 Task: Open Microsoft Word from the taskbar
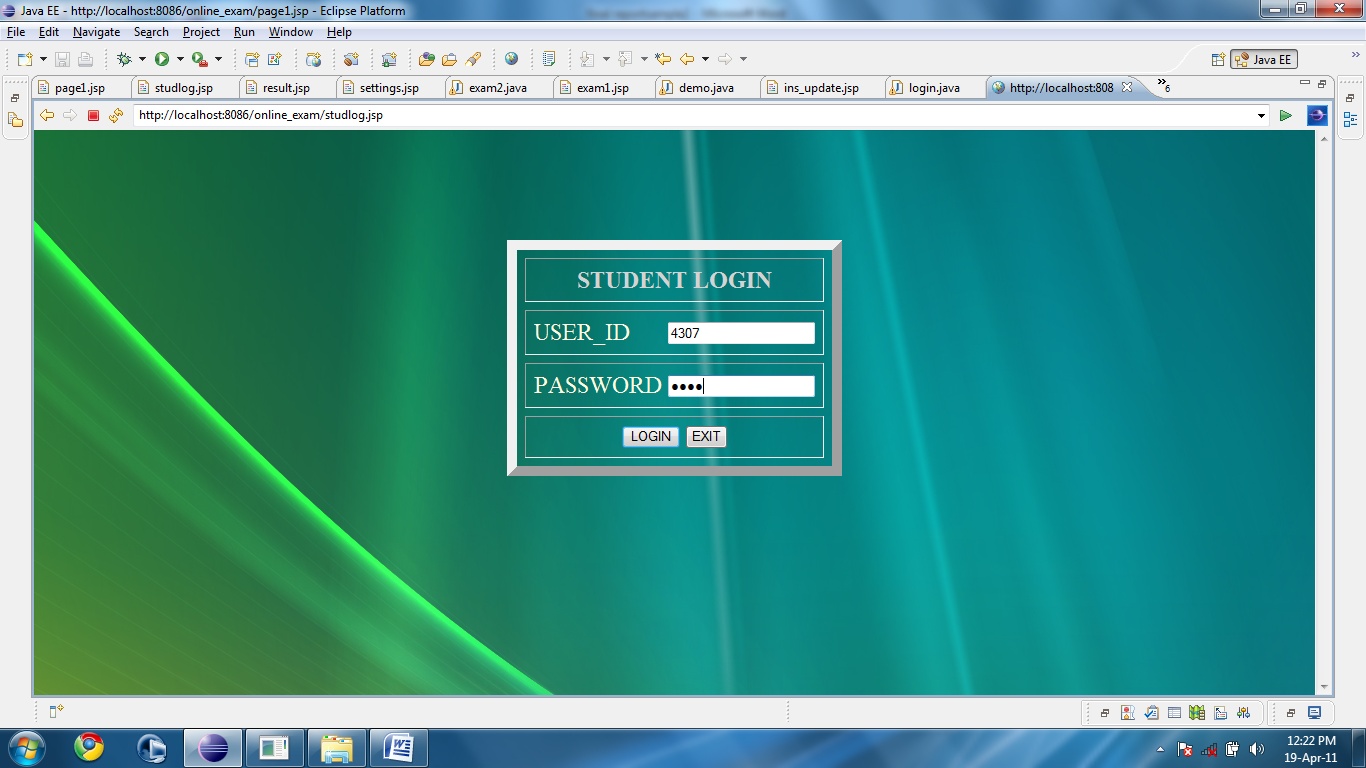pos(399,747)
